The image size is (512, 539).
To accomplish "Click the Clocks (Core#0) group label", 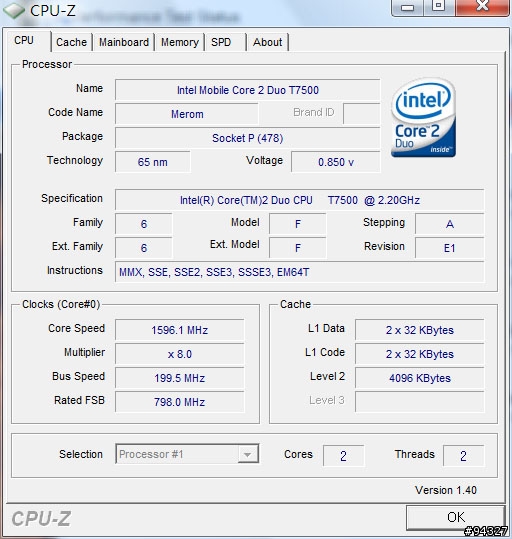I will click(61, 304).
